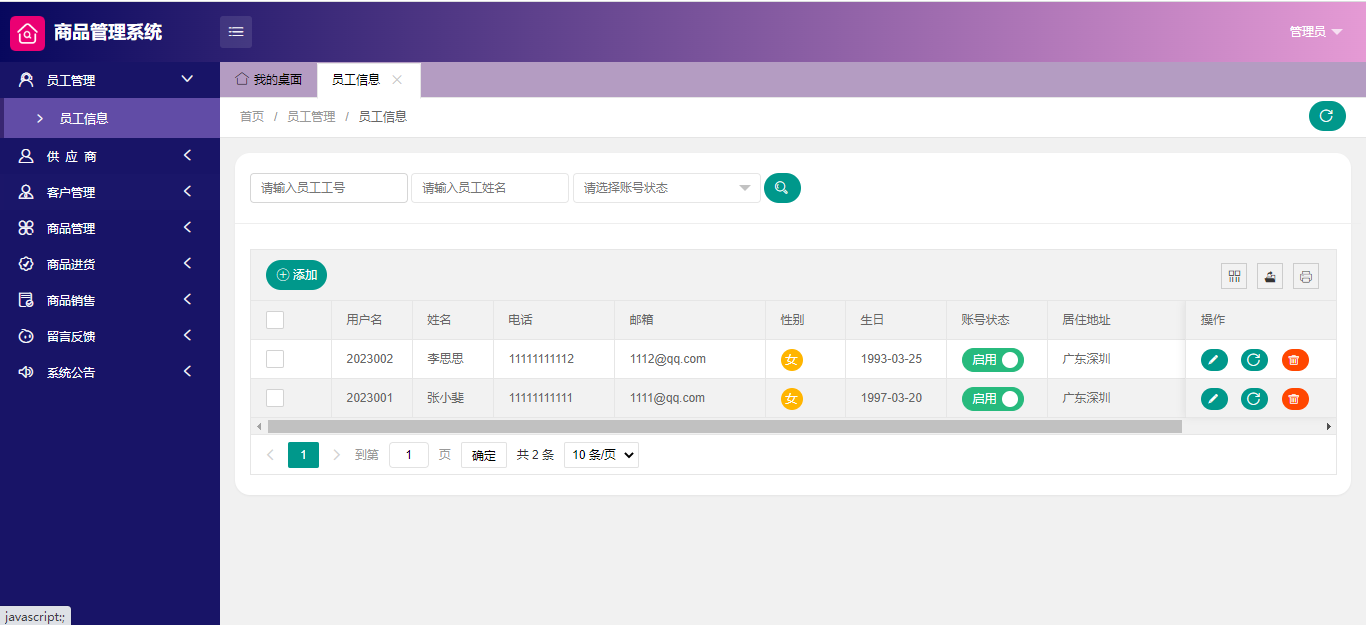Open the 请选择账号状态 dropdown
The image size is (1366, 625).
667,188
